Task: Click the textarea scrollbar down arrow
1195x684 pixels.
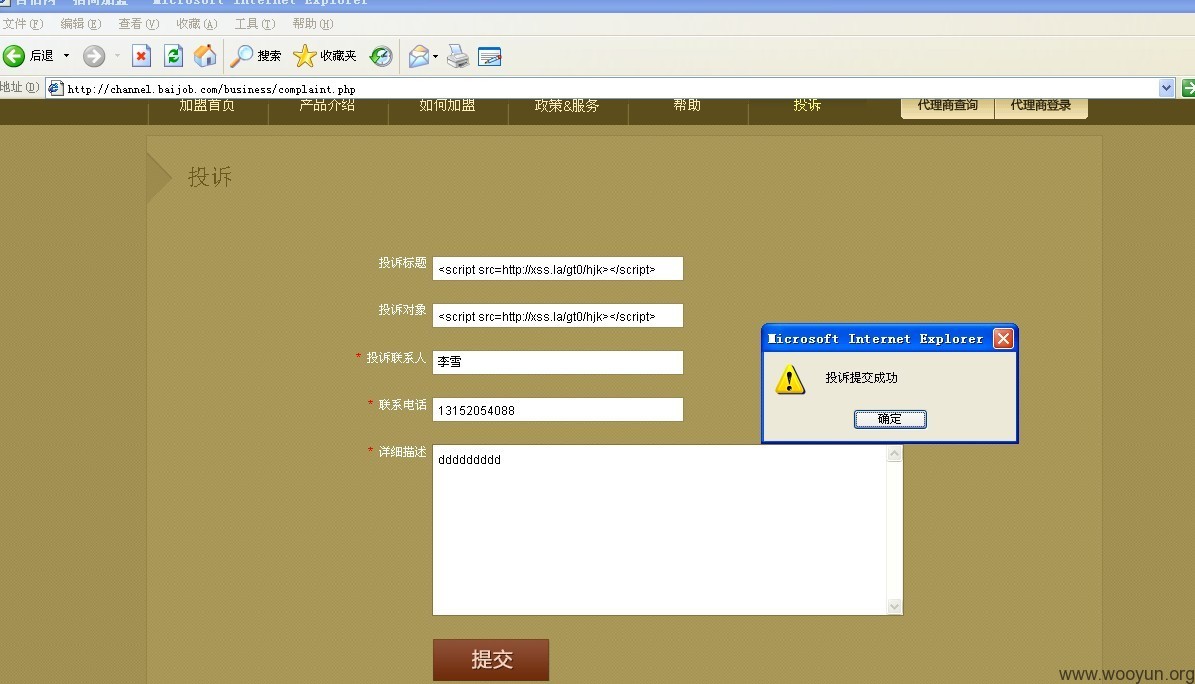Action: [895, 607]
